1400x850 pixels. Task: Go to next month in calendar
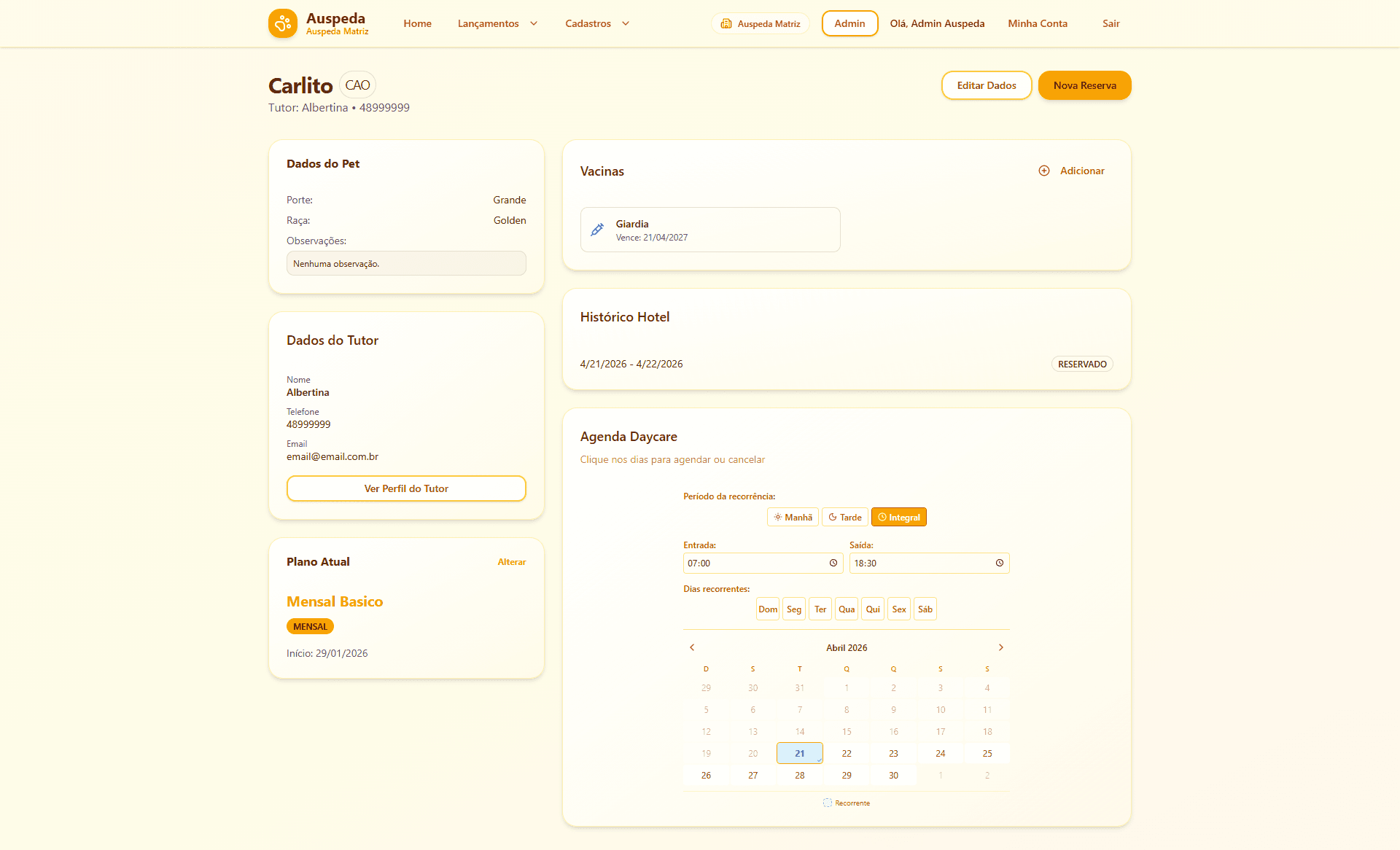(1001, 647)
